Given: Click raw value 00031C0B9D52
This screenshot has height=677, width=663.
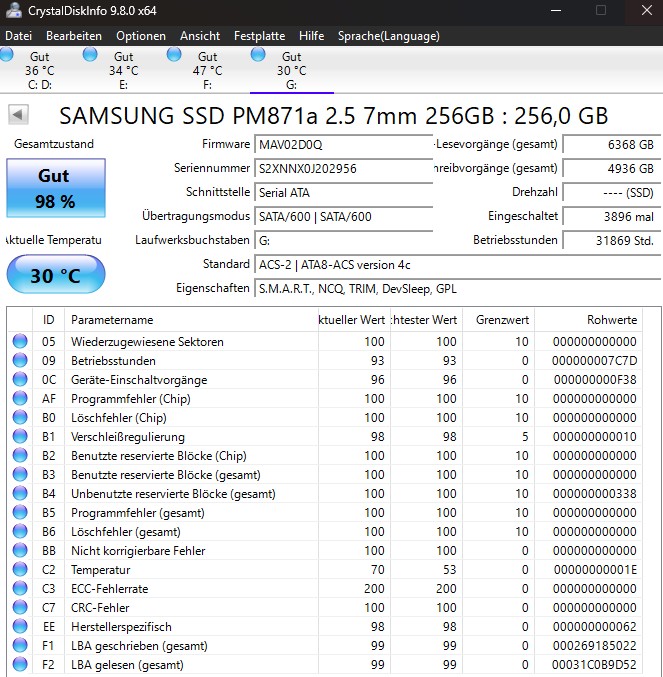Looking at the screenshot, I should pyautogui.click(x=594, y=664).
